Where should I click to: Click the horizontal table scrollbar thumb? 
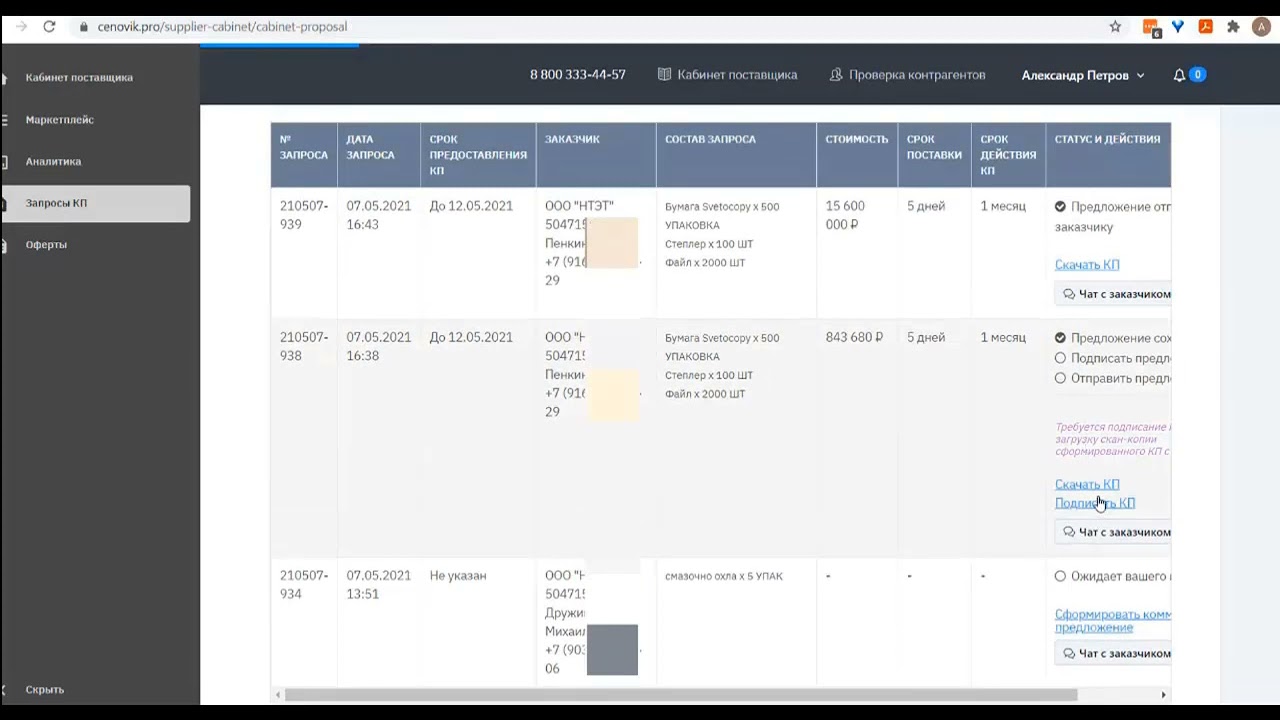point(681,695)
